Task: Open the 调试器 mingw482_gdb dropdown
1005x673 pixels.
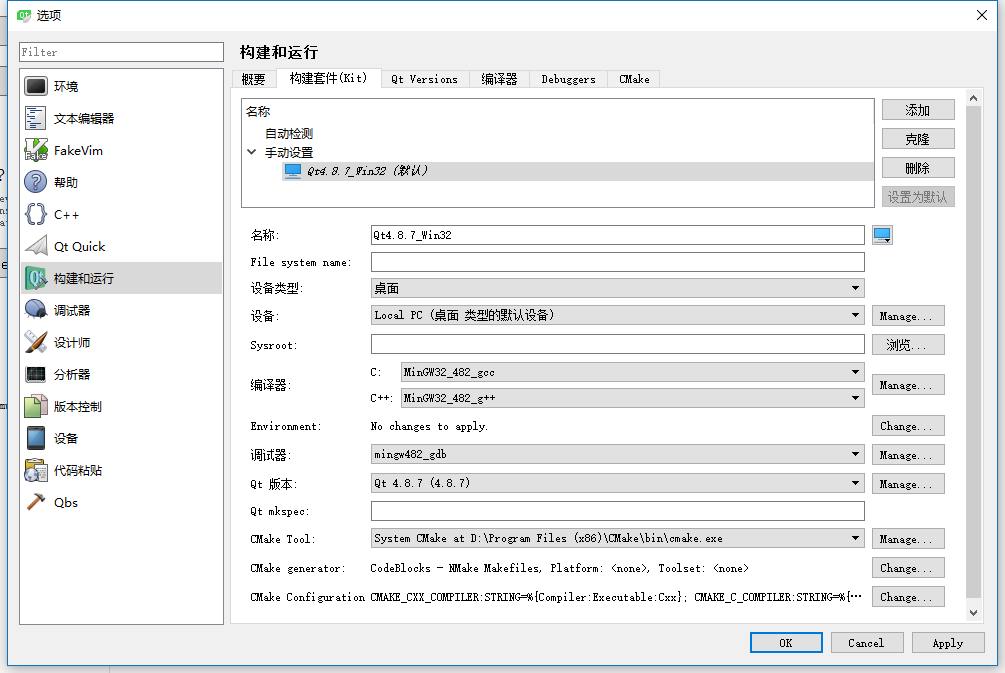Action: pyautogui.click(x=617, y=454)
